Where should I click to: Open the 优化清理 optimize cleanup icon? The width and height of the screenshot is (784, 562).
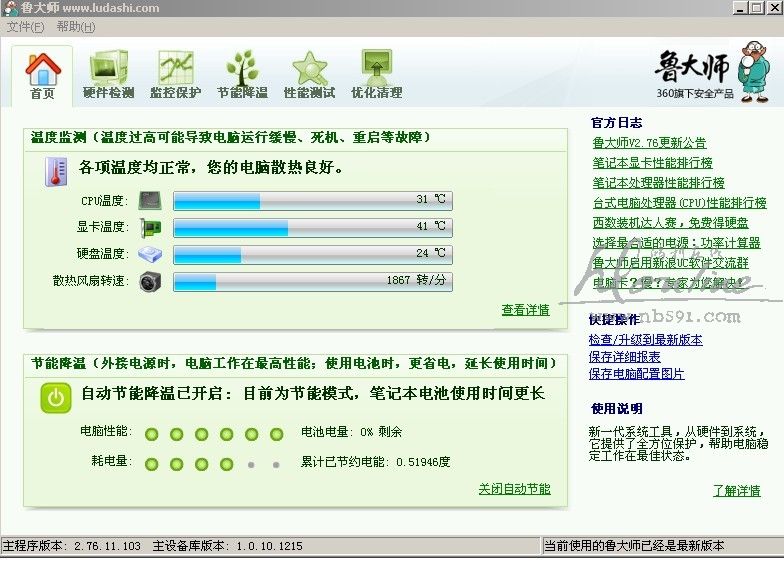[376, 69]
